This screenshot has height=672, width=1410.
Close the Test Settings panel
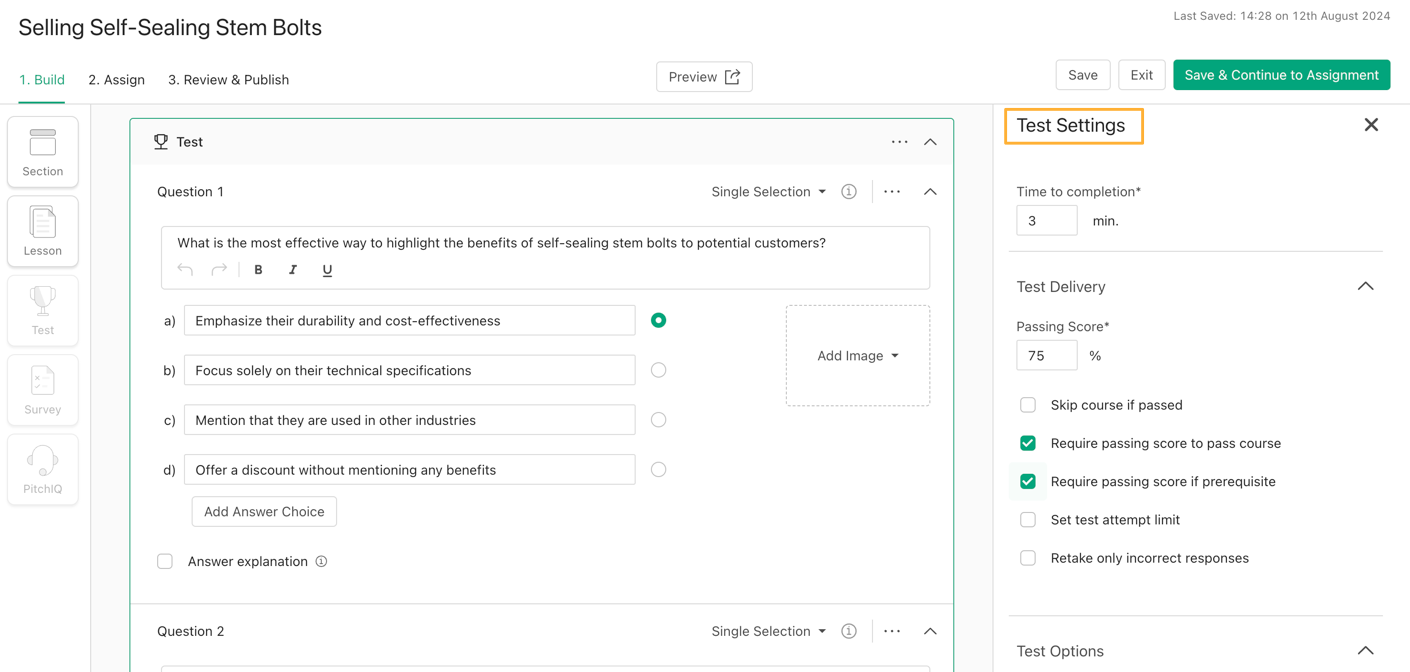pyautogui.click(x=1371, y=125)
